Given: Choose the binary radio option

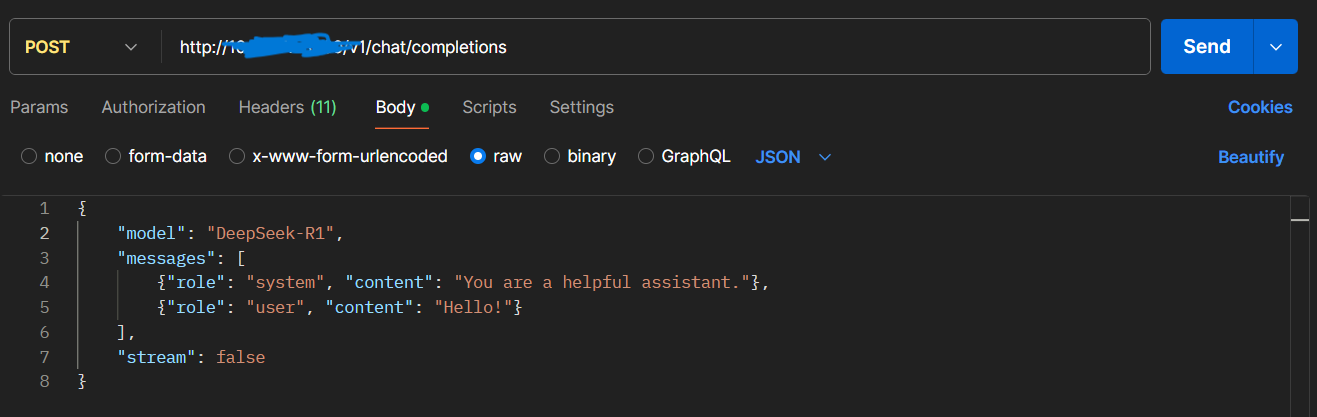Looking at the screenshot, I should point(580,156).
